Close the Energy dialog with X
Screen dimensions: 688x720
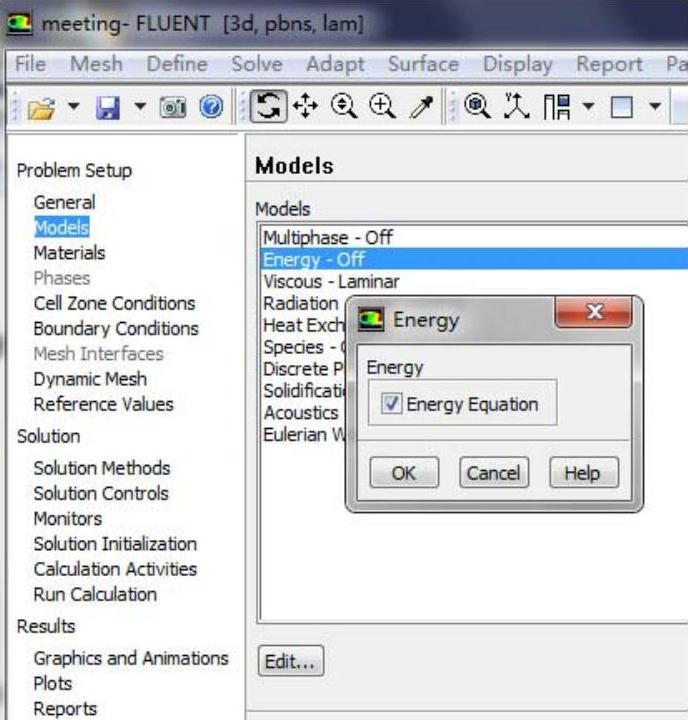point(594,312)
